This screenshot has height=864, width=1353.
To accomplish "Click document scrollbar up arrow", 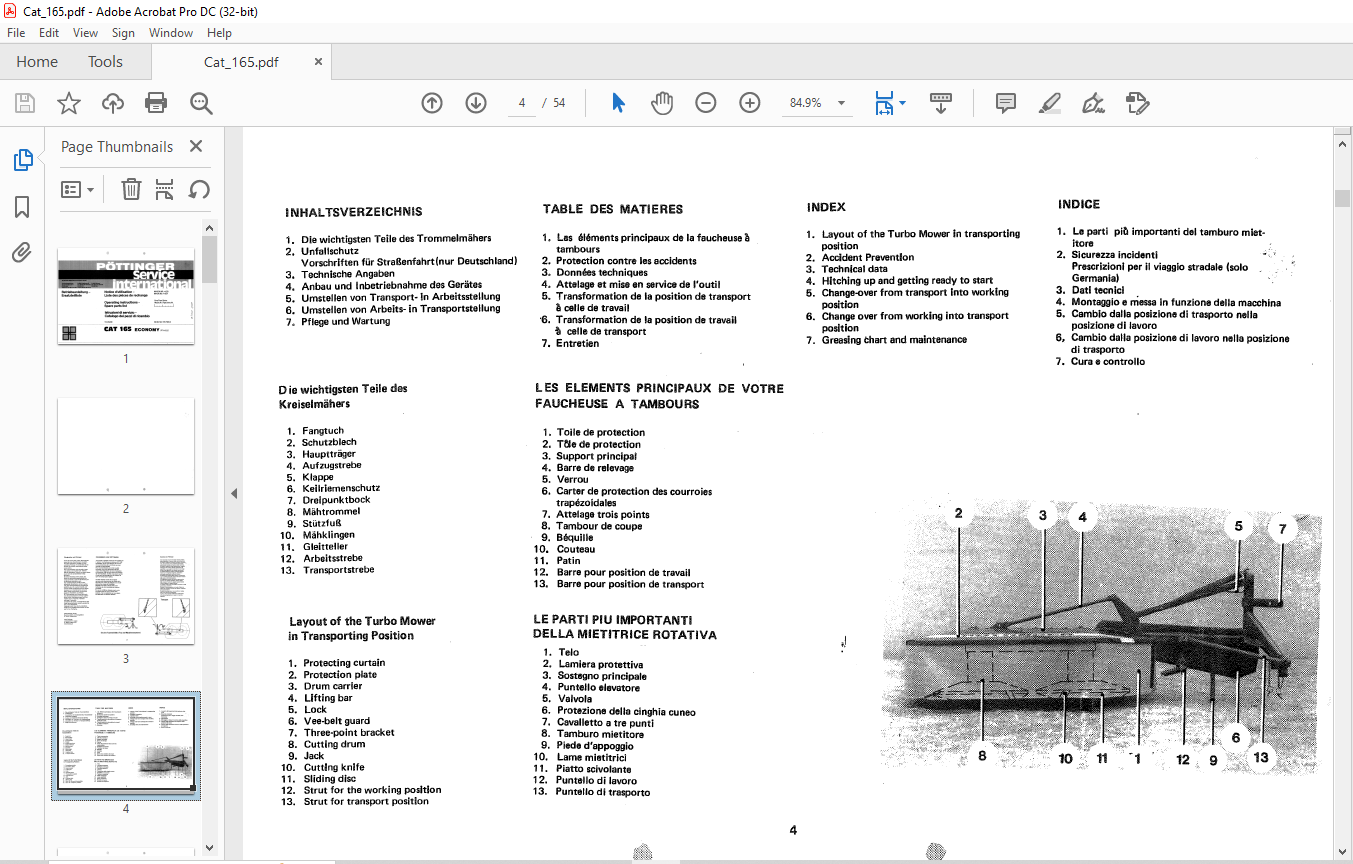I will [1343, 145].
